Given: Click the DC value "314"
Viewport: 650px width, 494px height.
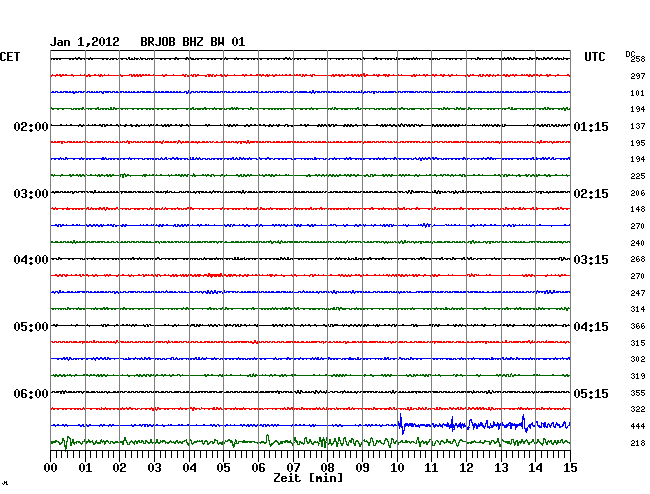Looking at the screenshot, I should coord(638,309).
